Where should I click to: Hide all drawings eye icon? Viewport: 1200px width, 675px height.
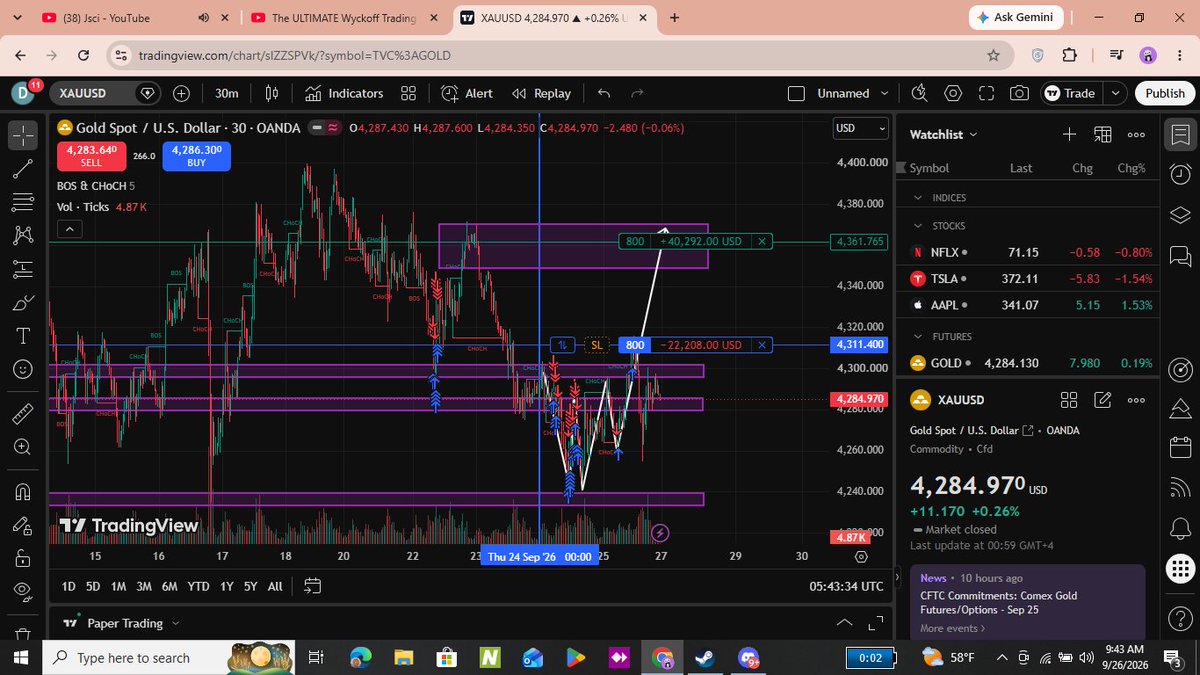click(x=23, y=591)
